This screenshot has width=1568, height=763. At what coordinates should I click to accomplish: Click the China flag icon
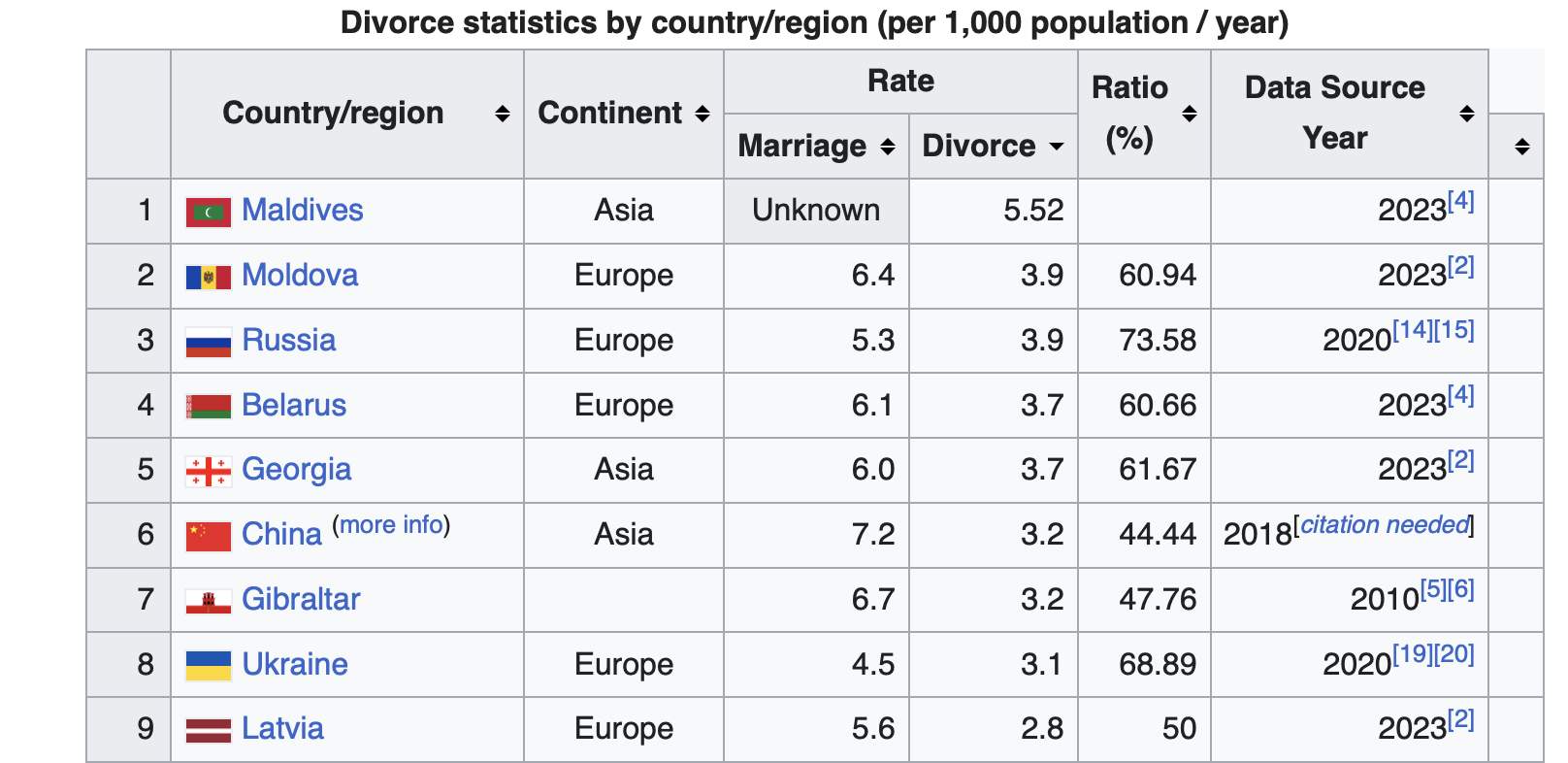[x=208, y=536]
